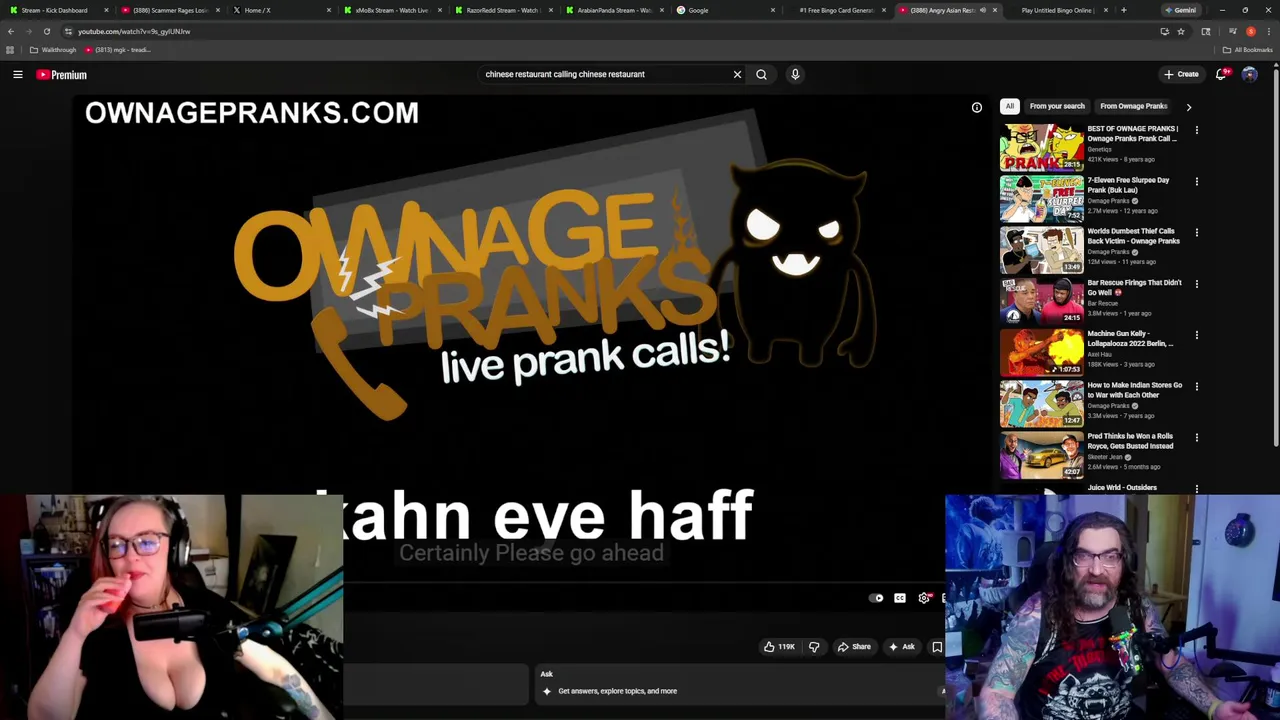Select the All filter chip

point(1010,106)
